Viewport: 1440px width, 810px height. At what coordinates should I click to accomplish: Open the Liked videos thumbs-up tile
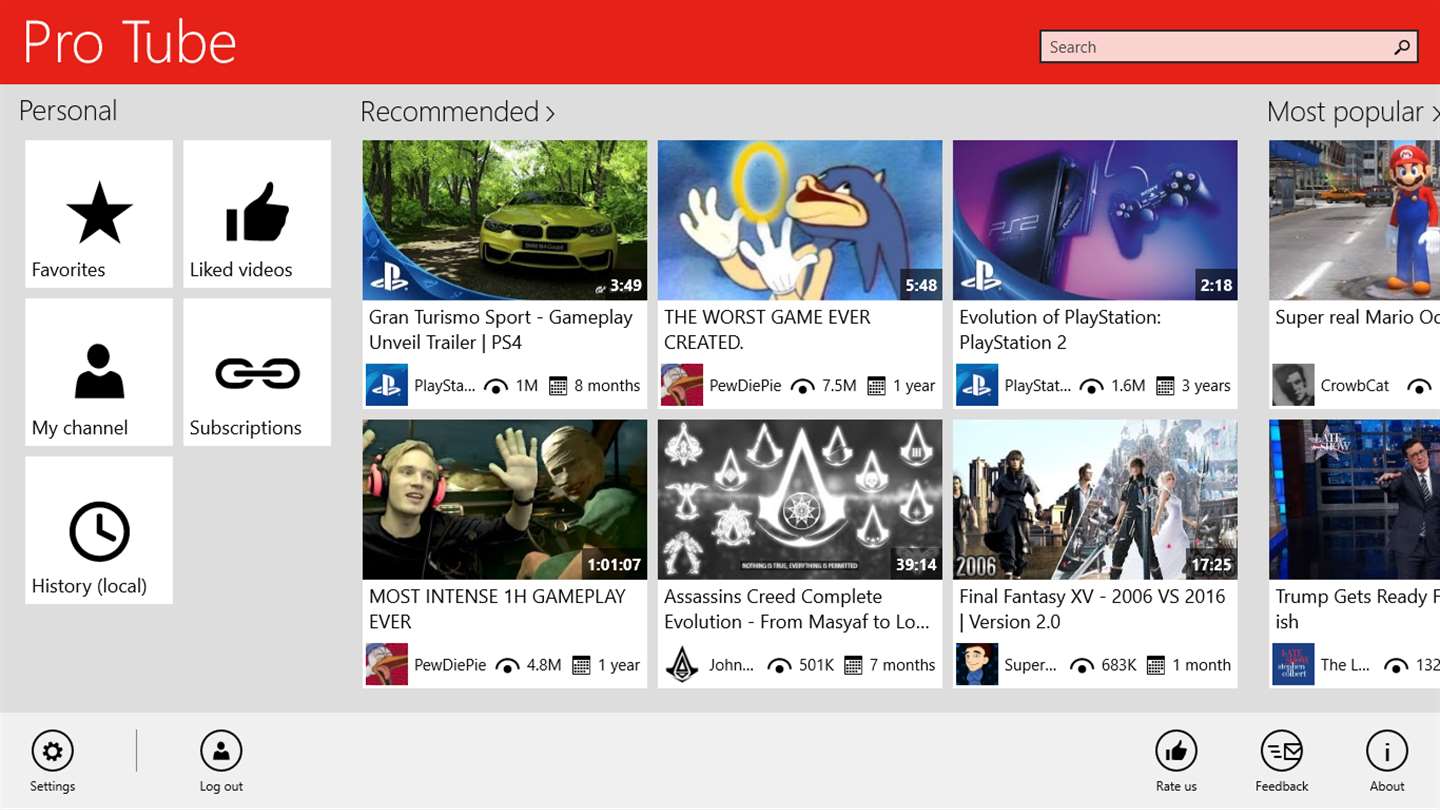pos(257,214)
